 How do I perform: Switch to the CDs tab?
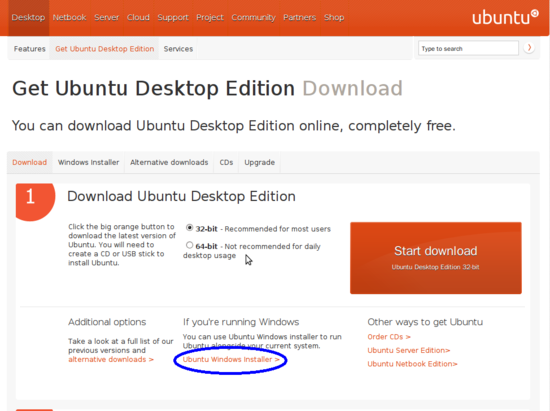pos(226,162)
